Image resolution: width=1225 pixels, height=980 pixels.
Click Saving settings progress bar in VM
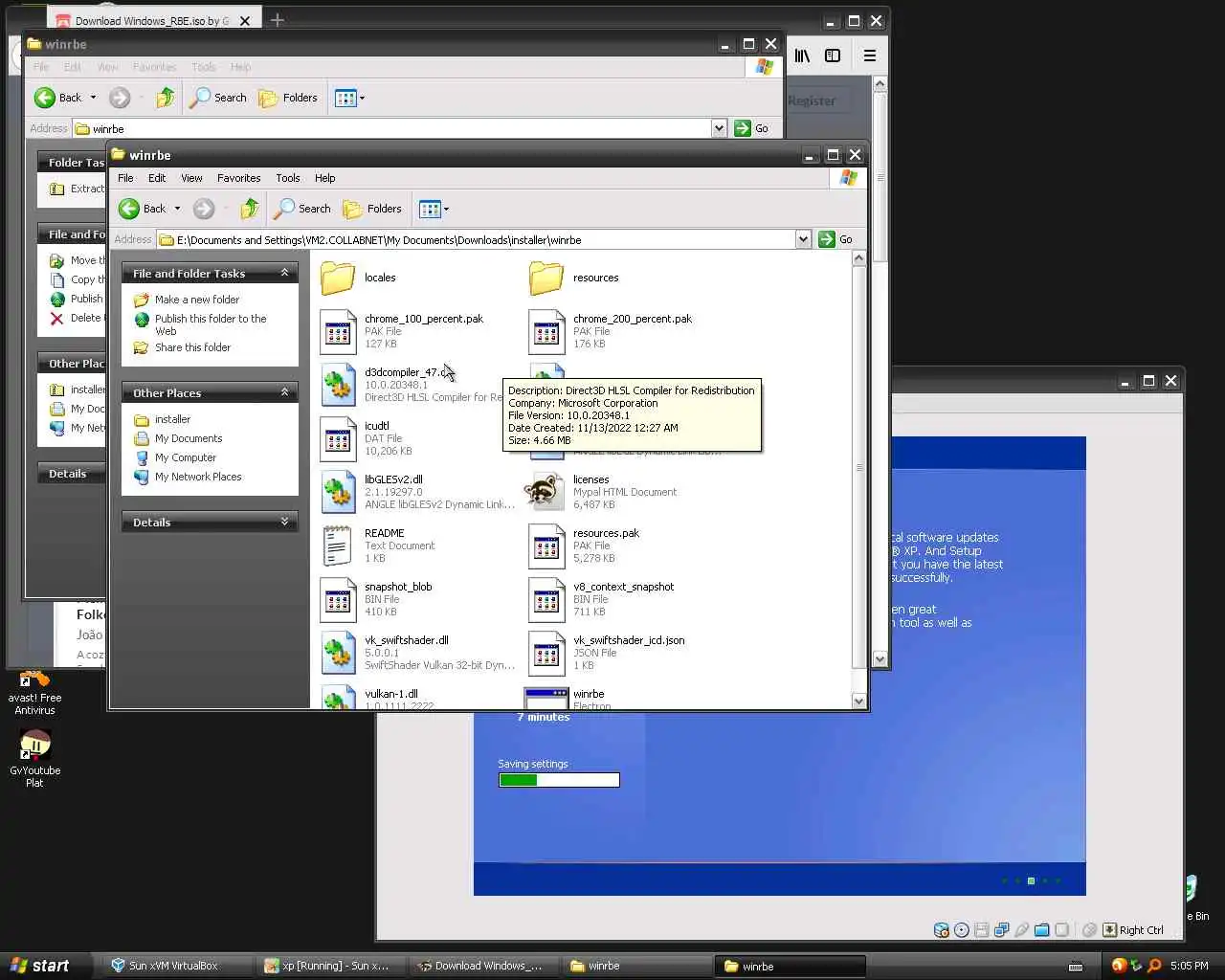pos(559,780)
